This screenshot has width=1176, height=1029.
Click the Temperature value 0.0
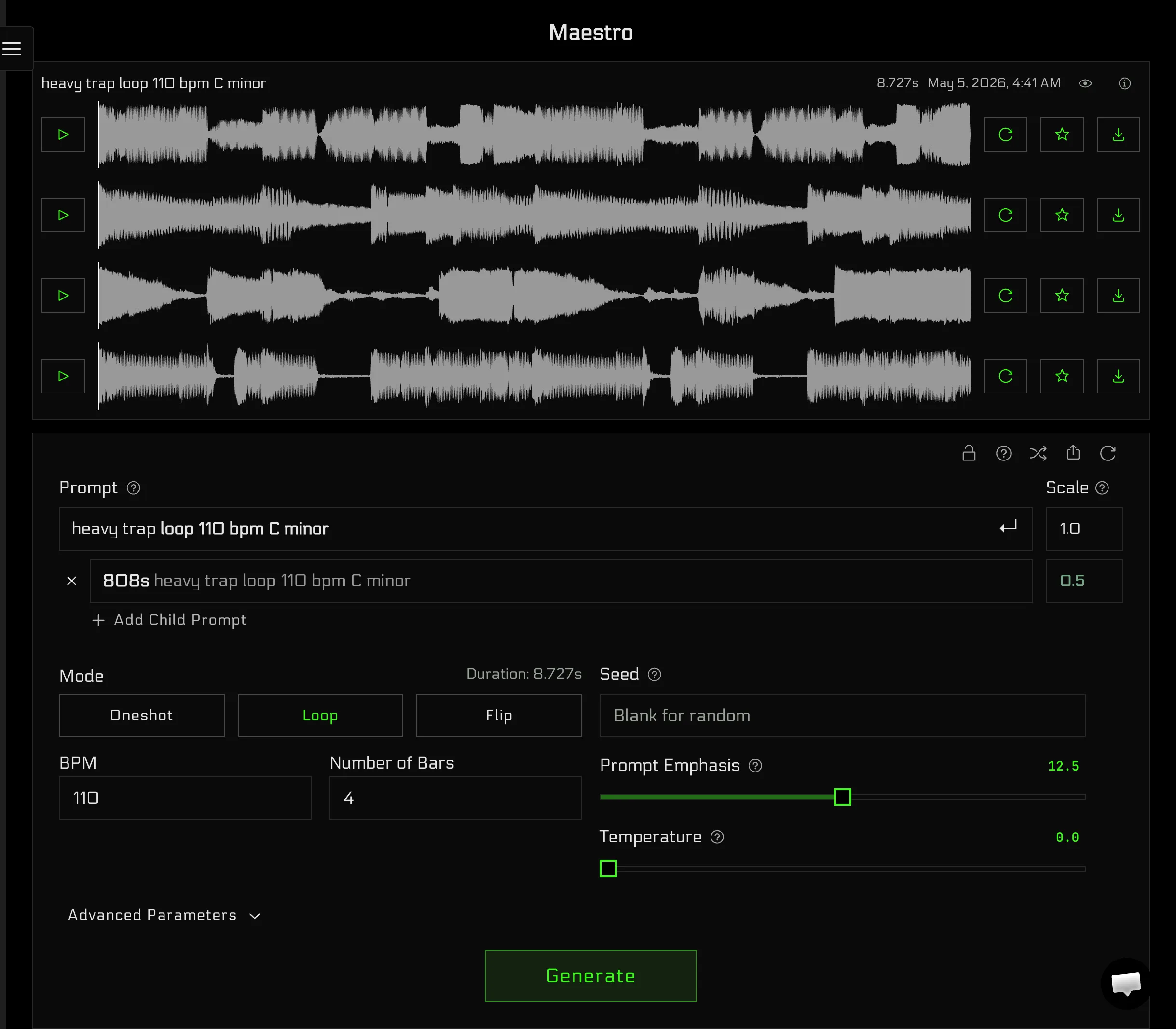(1067, 837)
